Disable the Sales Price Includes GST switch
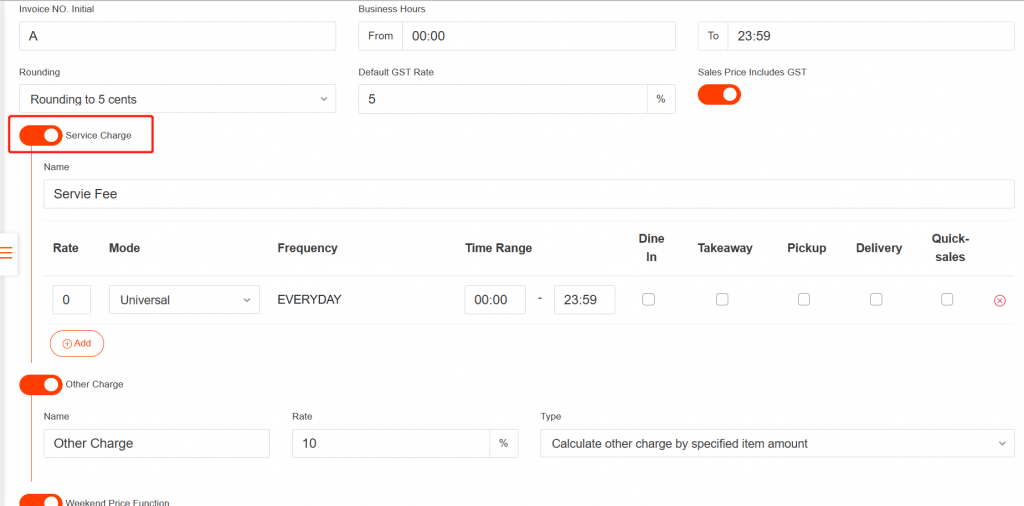This screenshot has height=506, width=1024. pyautogui.click(x=719, y=94)
